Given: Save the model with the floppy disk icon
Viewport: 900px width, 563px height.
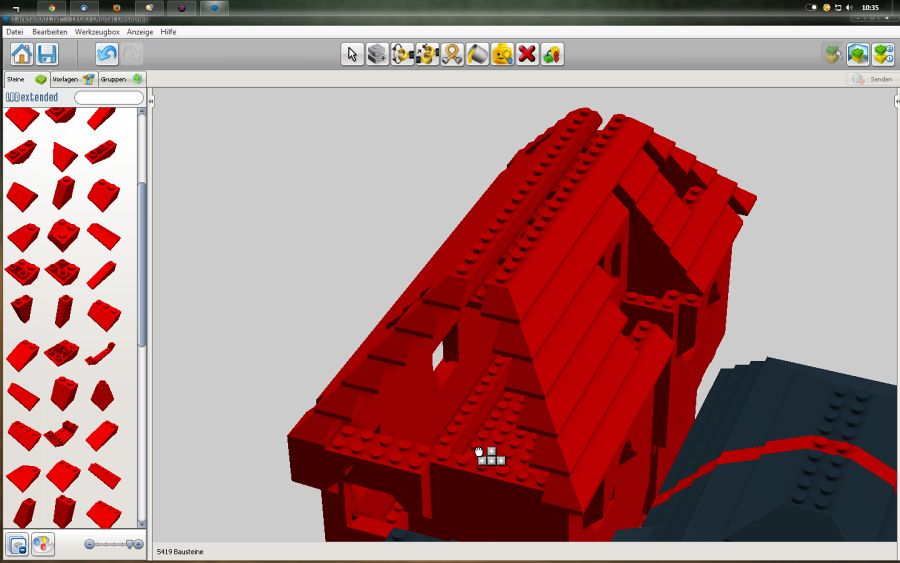Looking at the screenshot, I should point(46,54).
